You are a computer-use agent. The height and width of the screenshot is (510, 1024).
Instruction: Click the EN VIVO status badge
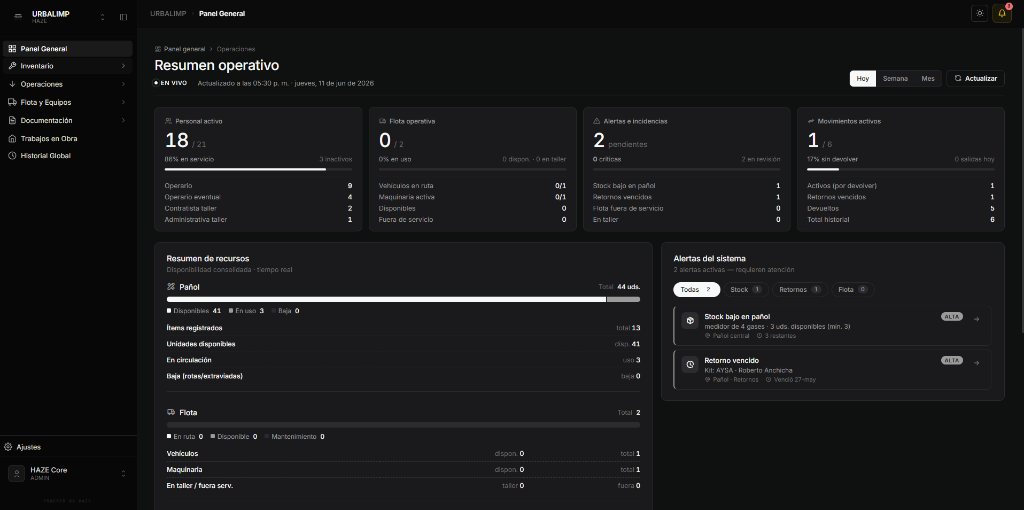[171, 83]
